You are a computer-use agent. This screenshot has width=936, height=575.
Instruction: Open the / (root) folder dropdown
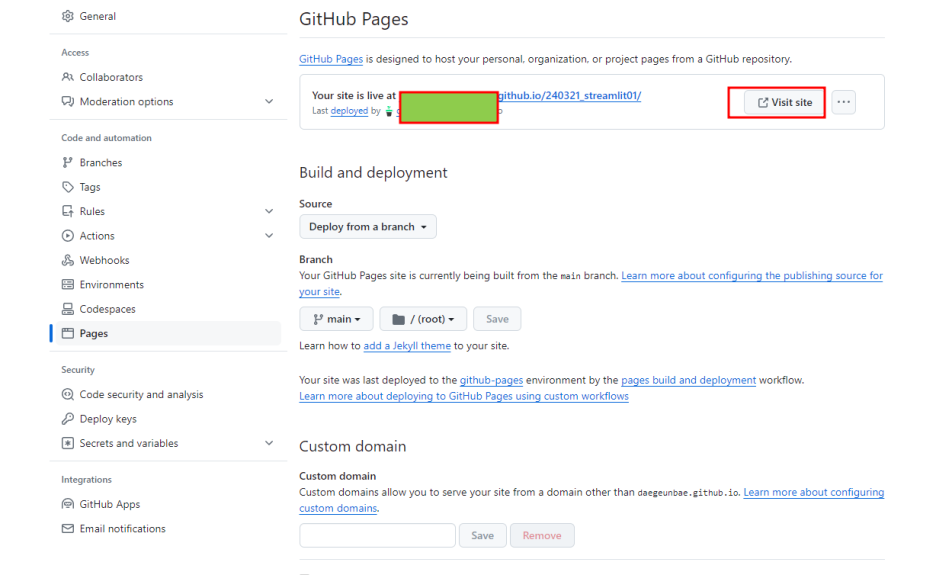(x=423, y=319)
